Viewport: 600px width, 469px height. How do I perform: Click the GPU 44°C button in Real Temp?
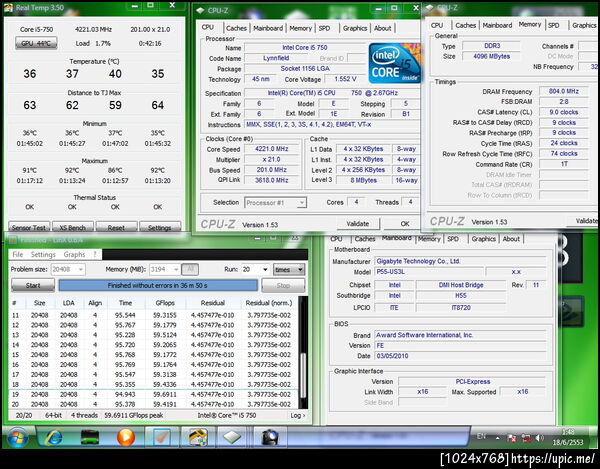point(36,43)
